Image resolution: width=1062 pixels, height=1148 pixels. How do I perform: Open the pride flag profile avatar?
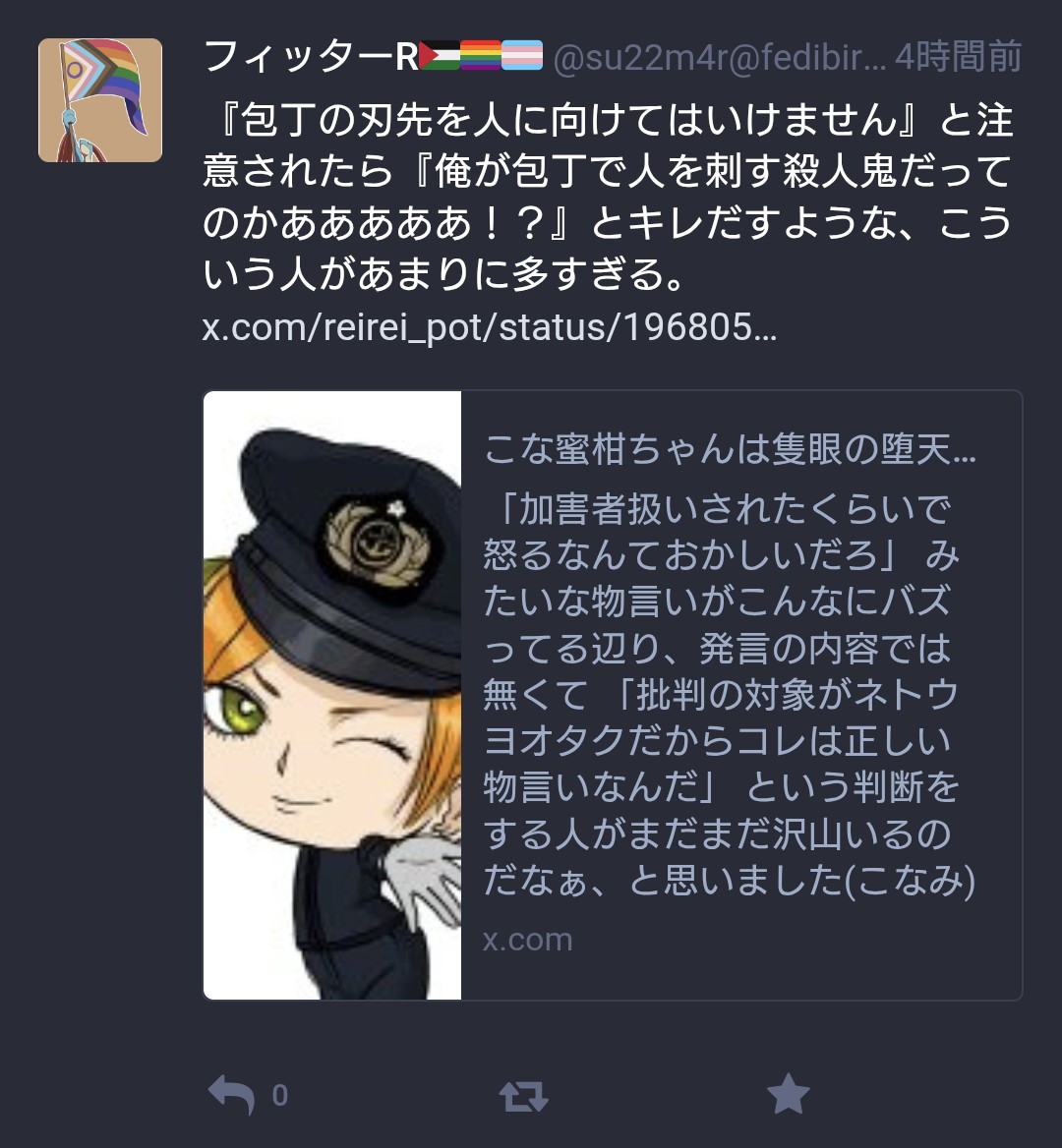coord(100,100)
